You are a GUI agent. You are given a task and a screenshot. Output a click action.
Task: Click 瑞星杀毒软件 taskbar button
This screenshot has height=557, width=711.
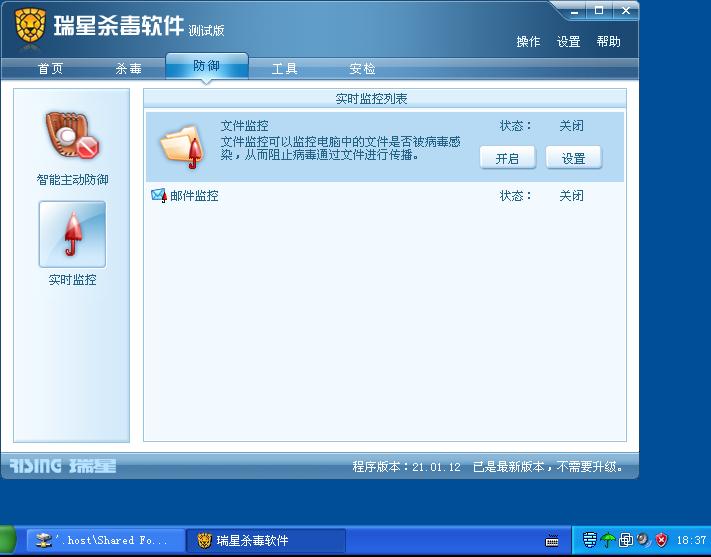tap(266, 540)
